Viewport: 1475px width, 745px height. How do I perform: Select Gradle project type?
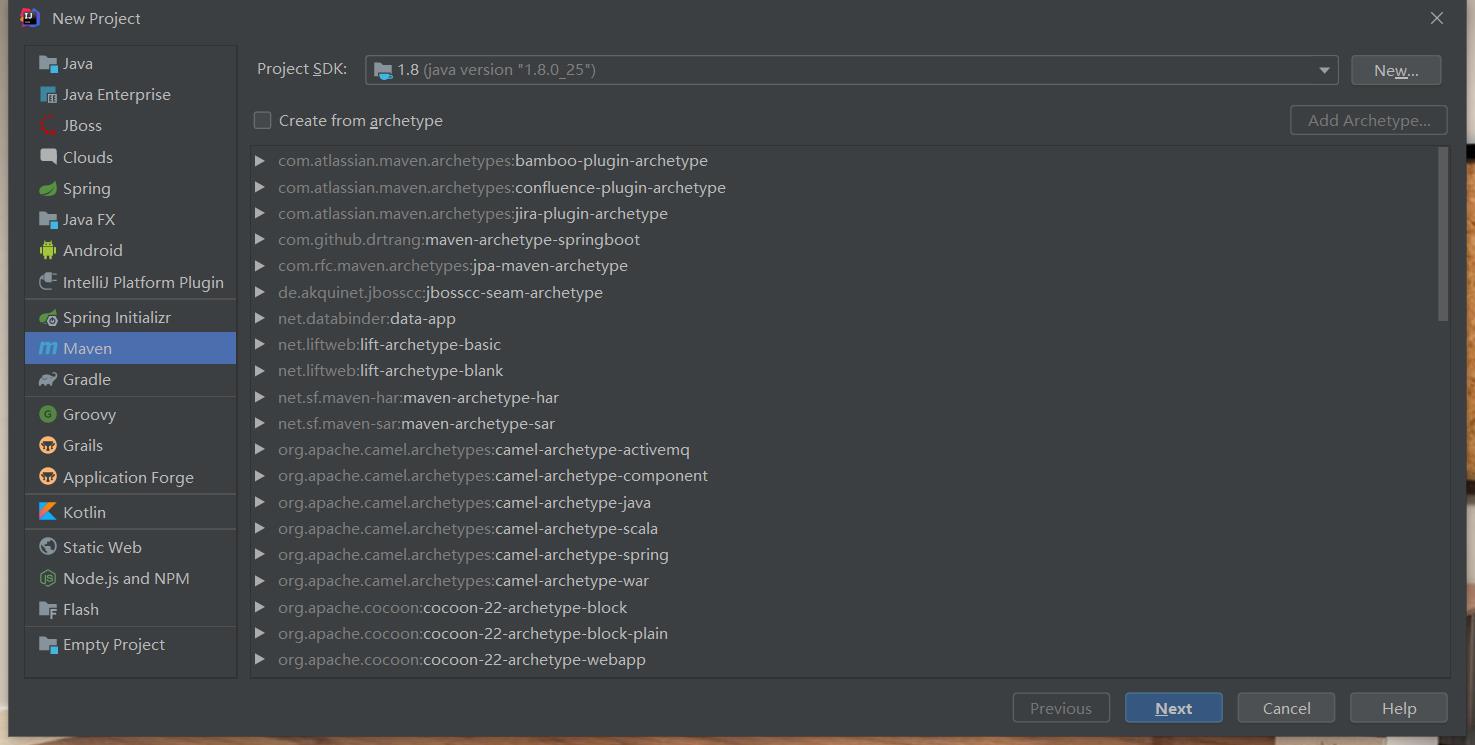(x=130, y=380)
